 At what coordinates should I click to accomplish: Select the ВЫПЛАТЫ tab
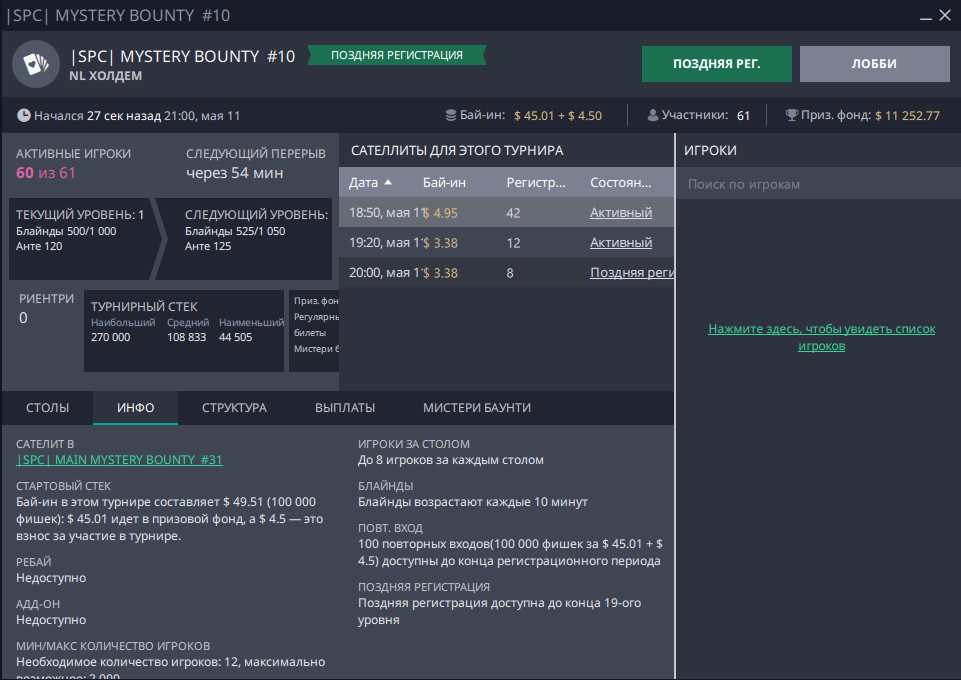[345, 408]
